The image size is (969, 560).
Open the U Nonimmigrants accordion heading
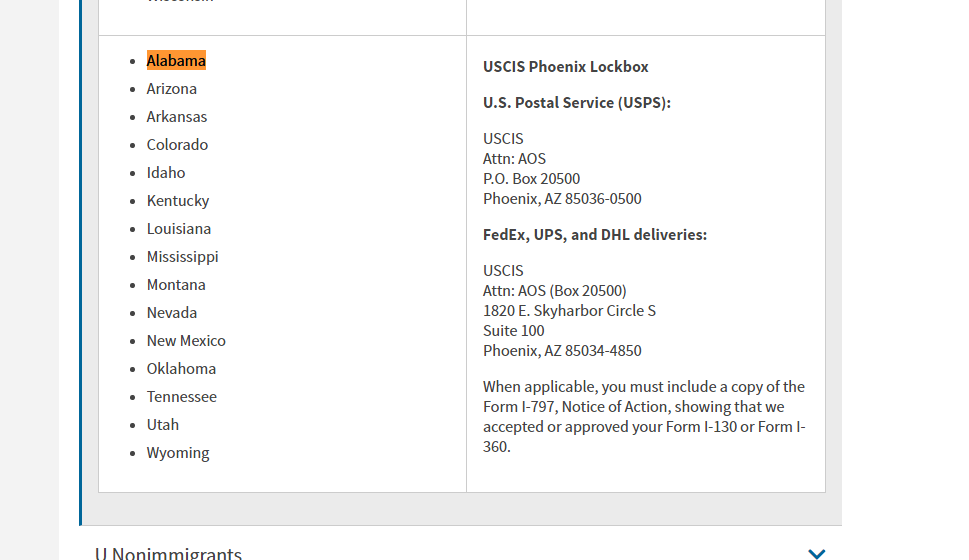168,553
